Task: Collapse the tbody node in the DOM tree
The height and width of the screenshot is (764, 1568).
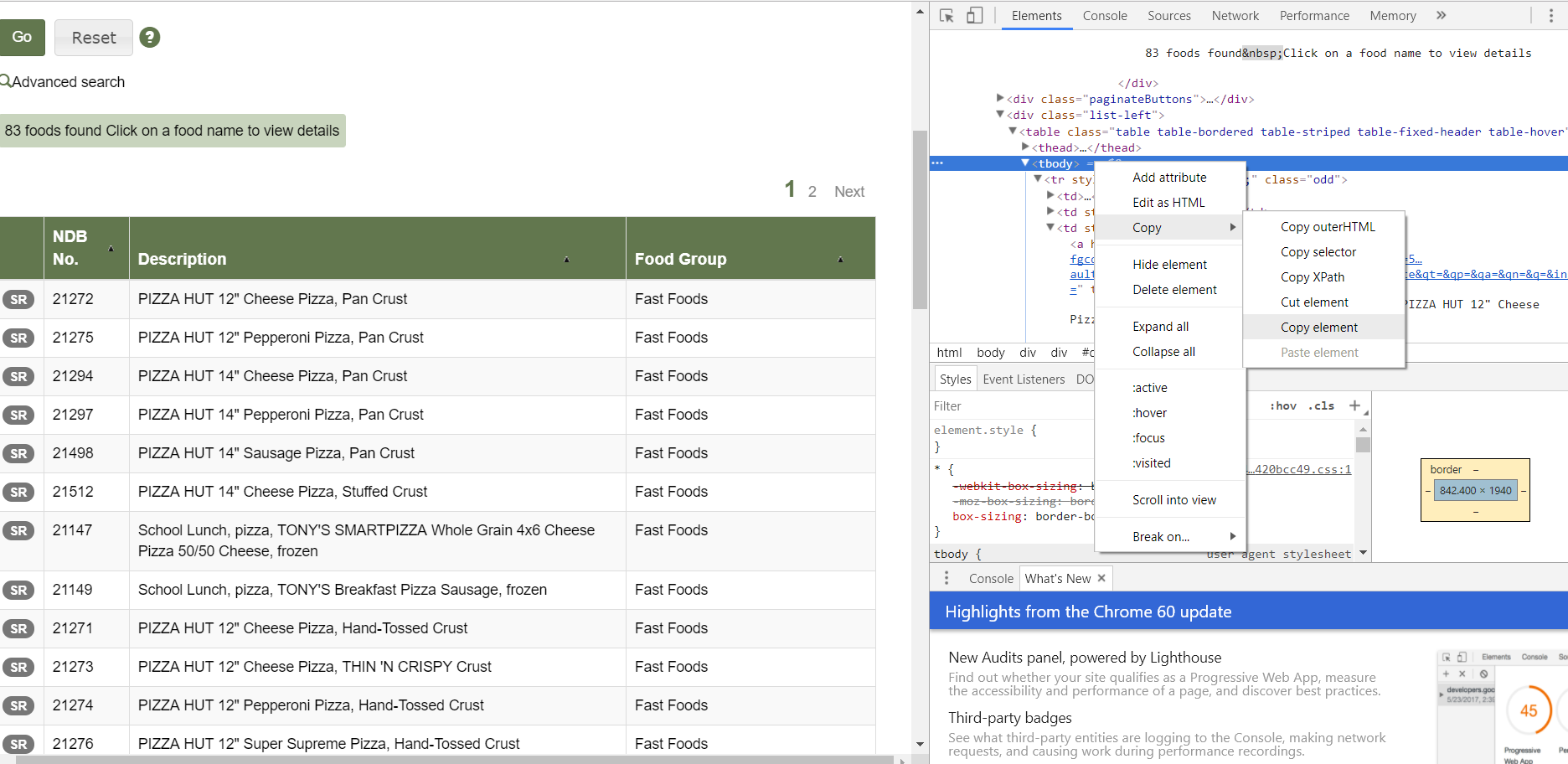Action: tap(1025, 163)
